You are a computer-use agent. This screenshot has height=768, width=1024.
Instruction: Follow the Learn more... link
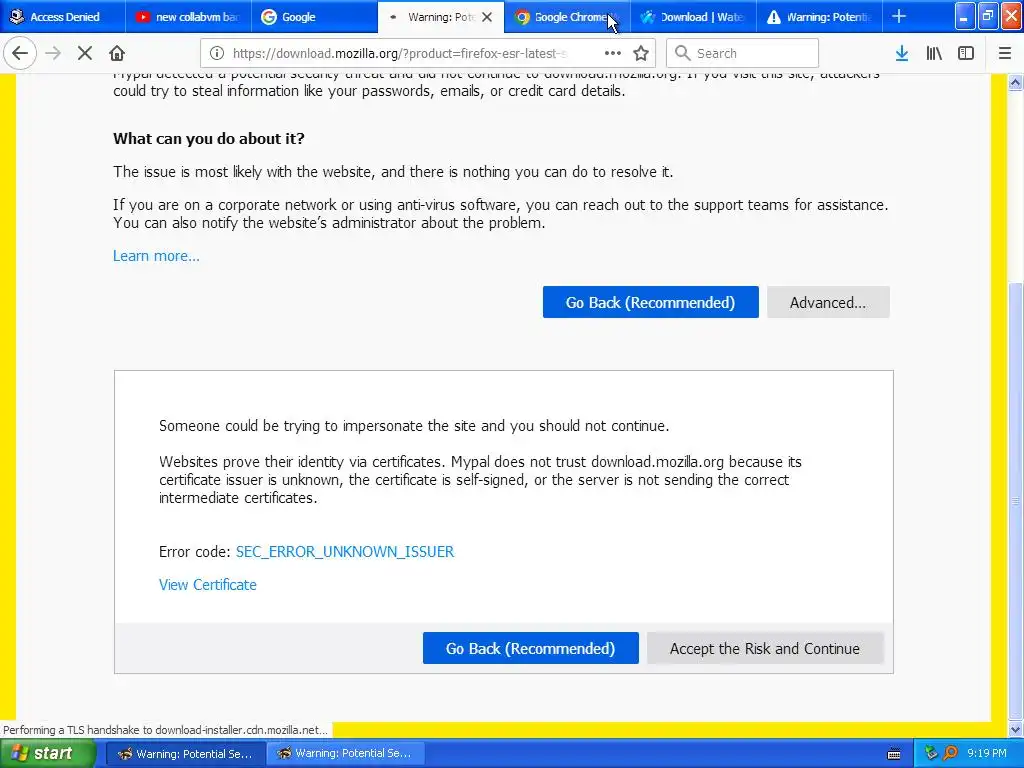pos(156,255)
